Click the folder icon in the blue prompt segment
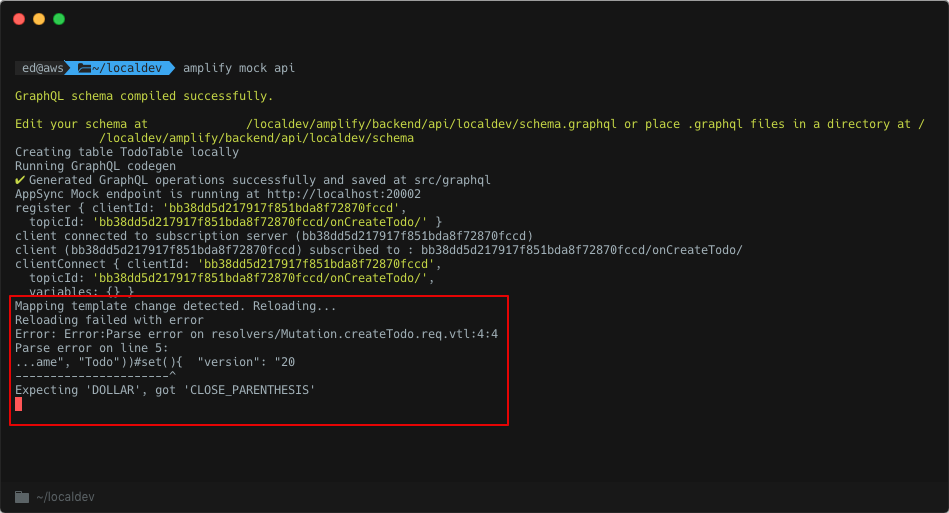Image resolution: width=949 pixels, height=513 pixels. [x=84, y=68]
